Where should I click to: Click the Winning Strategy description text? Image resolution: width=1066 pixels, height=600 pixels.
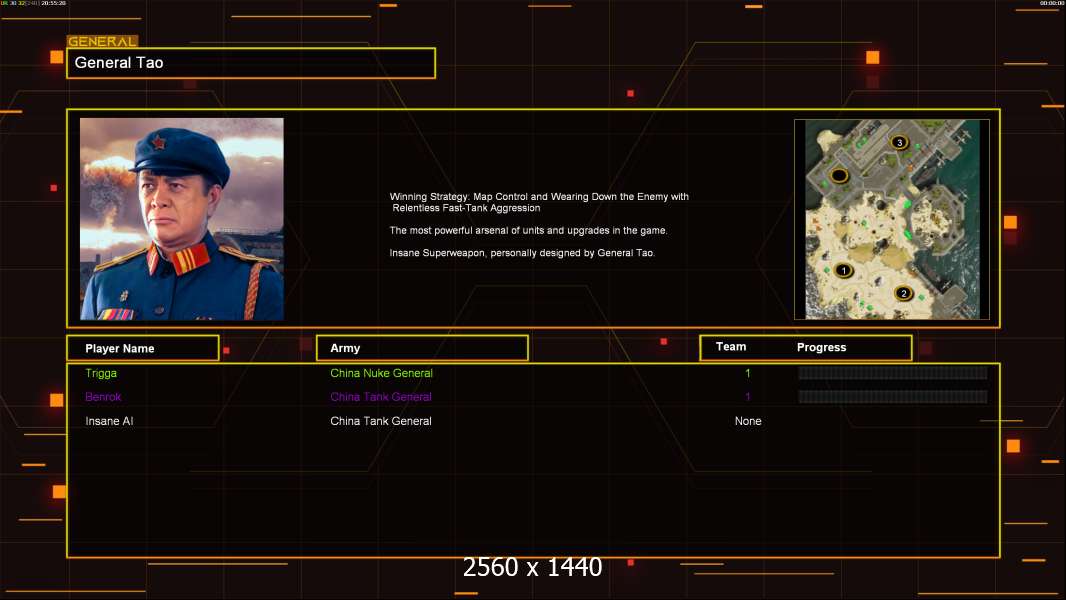539,202
